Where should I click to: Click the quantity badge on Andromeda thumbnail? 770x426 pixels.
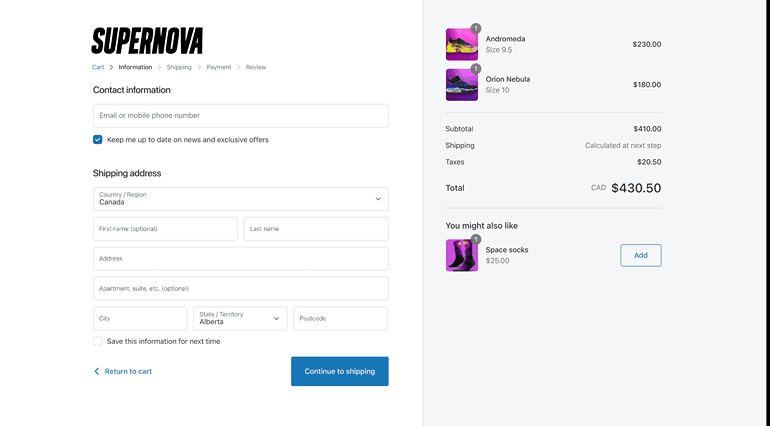475,28
